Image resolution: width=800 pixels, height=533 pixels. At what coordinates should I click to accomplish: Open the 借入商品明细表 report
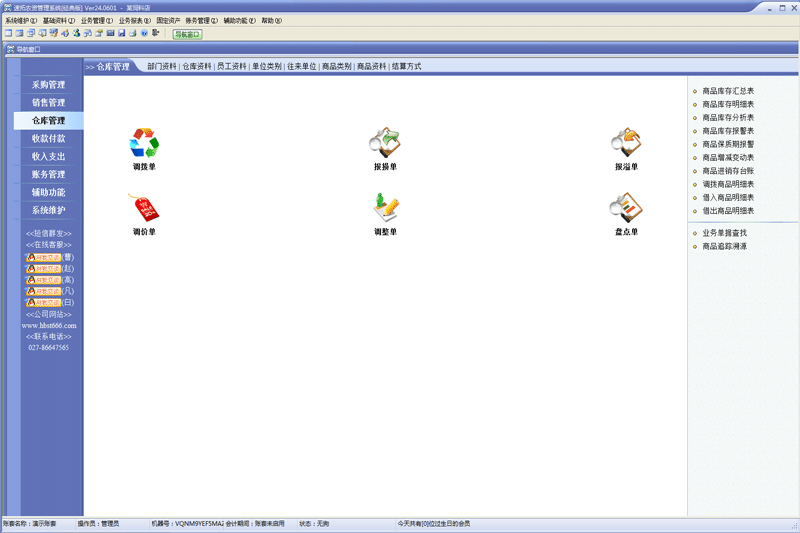coord(728,197)
